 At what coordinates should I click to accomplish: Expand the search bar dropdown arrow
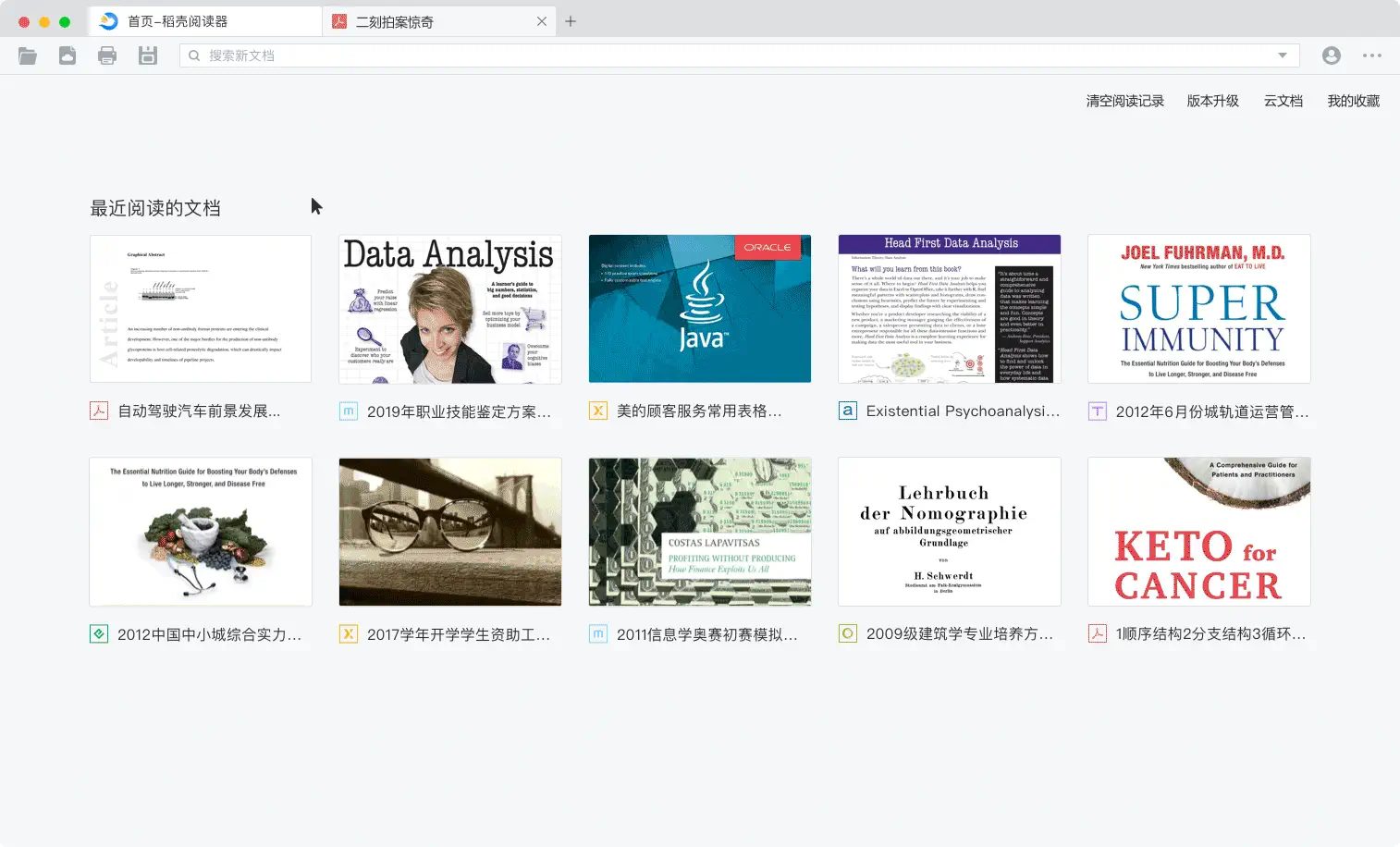[x=1282, y=55]
